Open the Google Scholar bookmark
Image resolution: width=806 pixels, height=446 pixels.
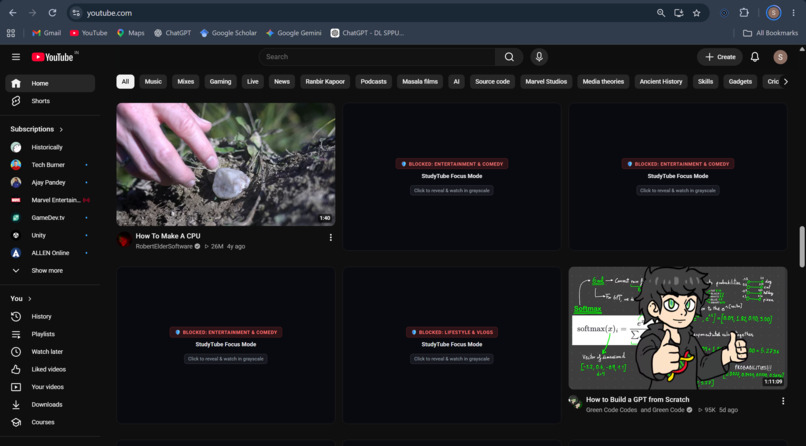pos(228,33)
